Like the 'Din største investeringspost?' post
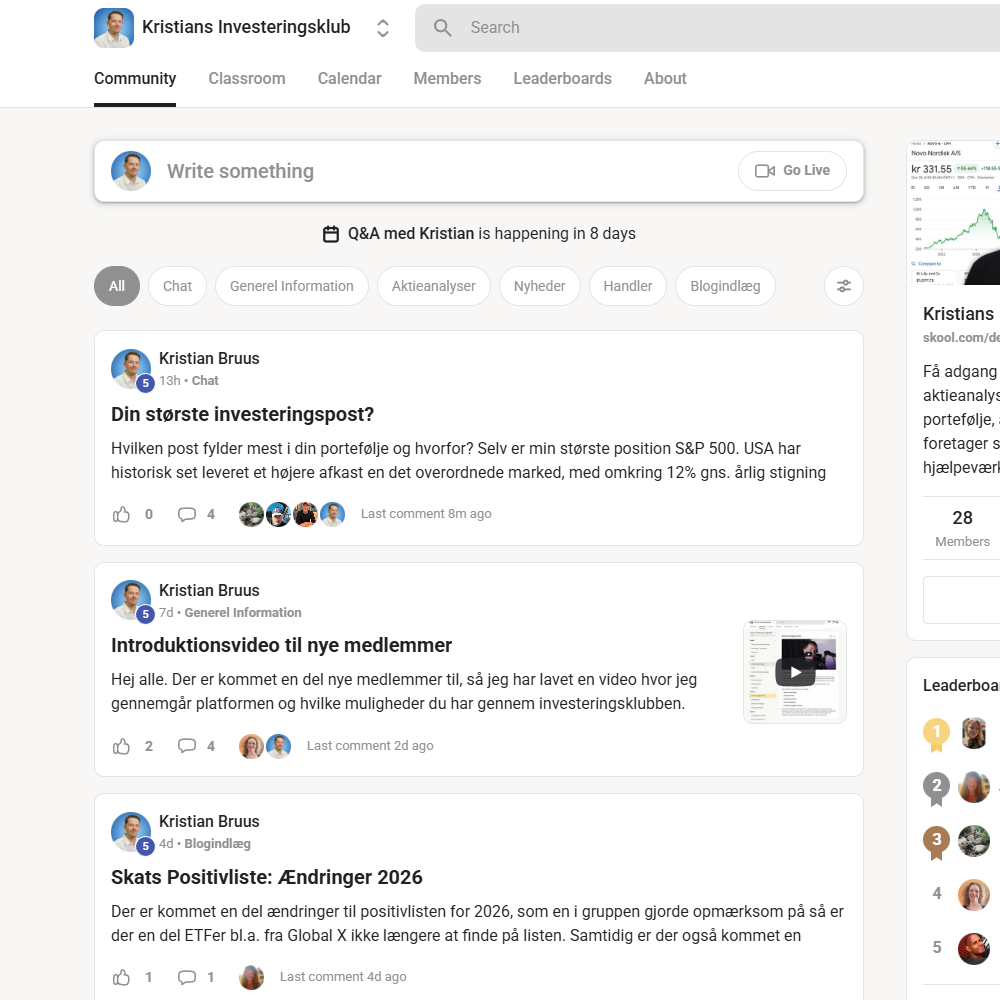This screenshot has height=1000, width=1000. point(122,514)
